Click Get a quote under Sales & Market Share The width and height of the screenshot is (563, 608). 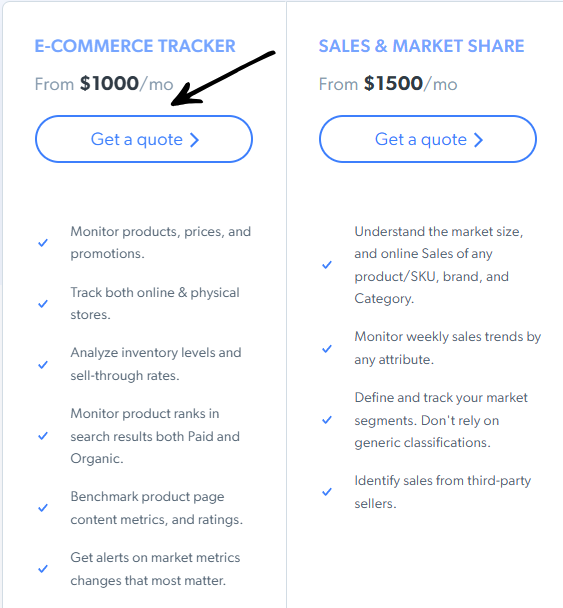pos(428,139)
